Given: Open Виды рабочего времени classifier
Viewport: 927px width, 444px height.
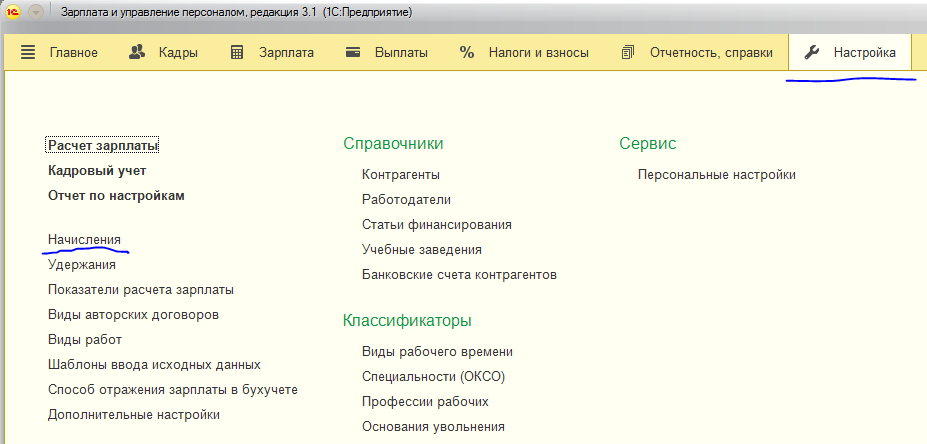Looking at the screenshot, I should 437,352.
